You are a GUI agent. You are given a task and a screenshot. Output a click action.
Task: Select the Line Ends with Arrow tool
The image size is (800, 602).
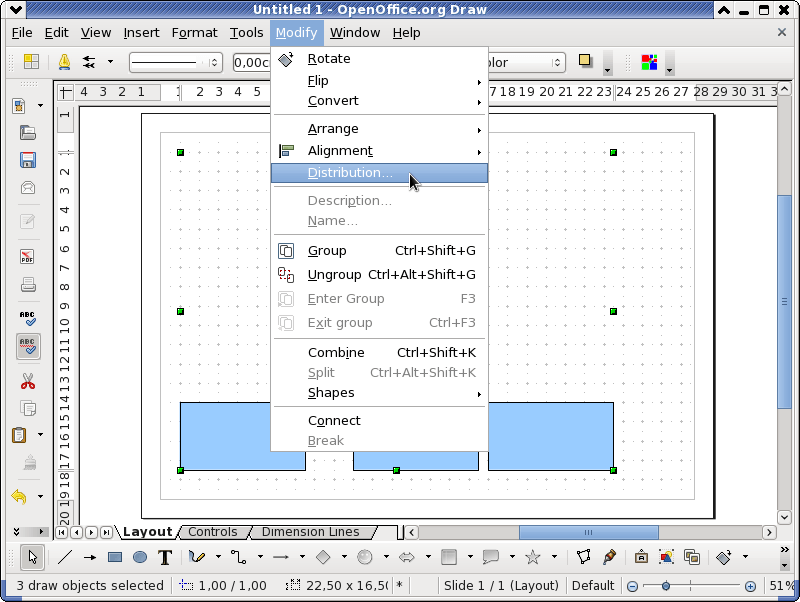(x=90, y=557)
